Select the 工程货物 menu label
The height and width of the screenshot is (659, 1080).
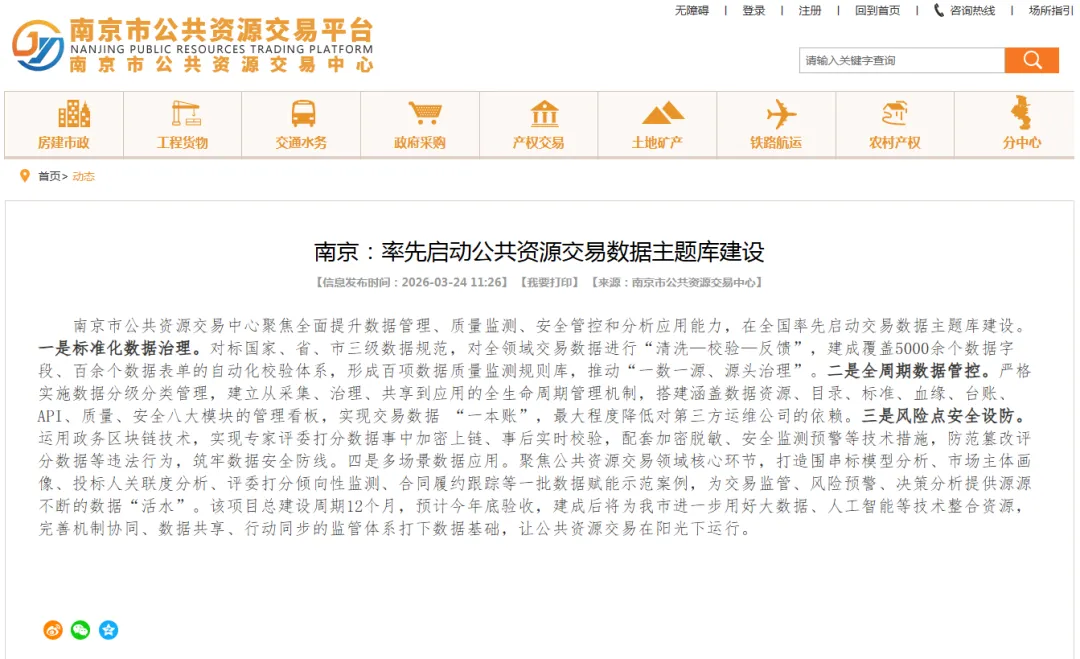pyautogui.click(x=182, y=143)
